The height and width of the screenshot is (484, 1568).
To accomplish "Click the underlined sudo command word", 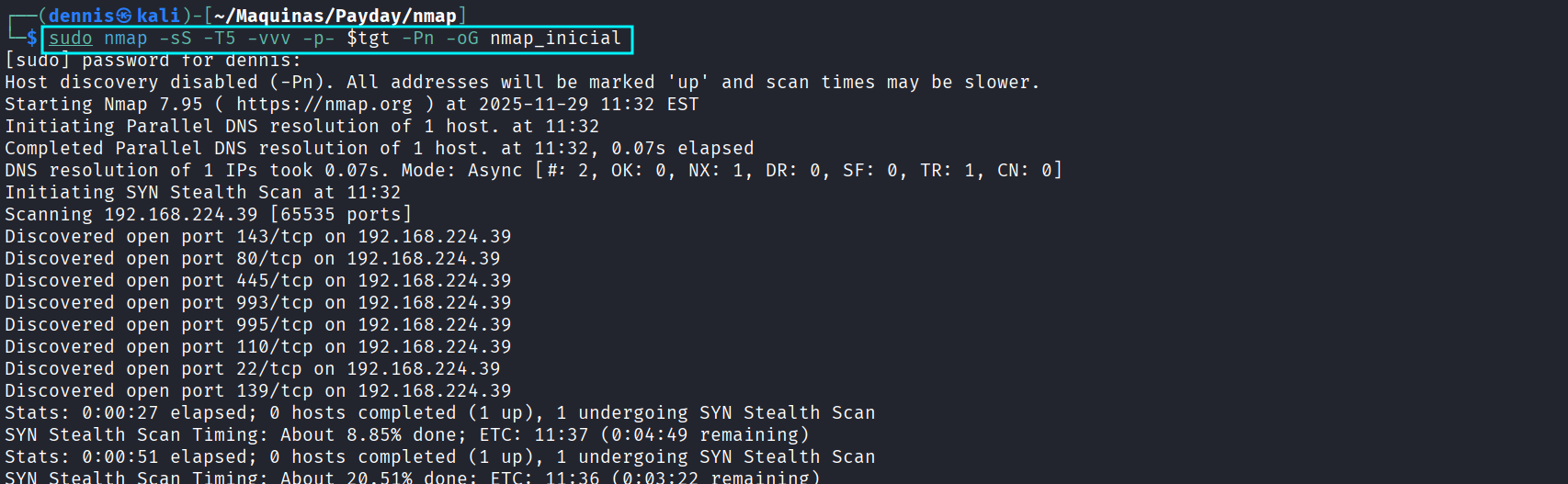I will coord(71,38).
